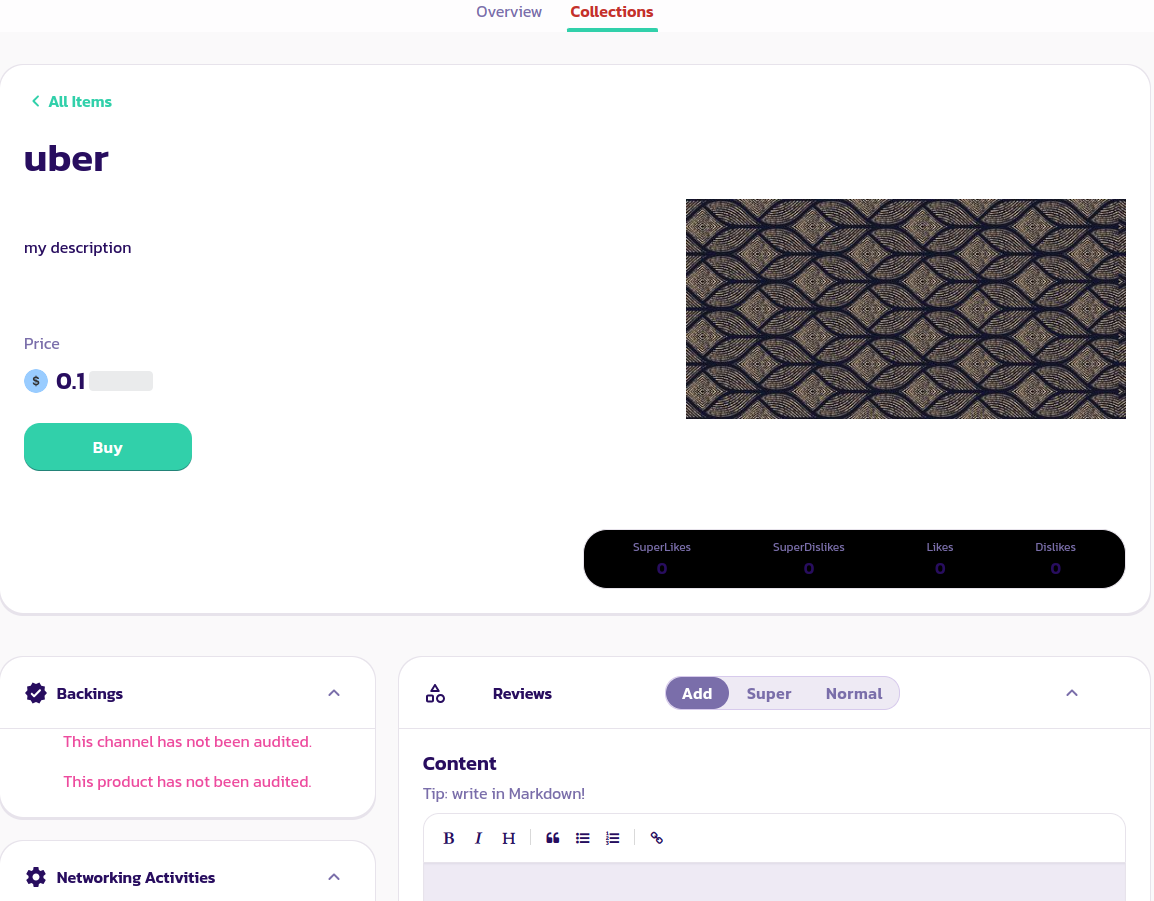
Task: Click the Backings verified badge icon
Action: pyautogui.click(x=36, y=693)
